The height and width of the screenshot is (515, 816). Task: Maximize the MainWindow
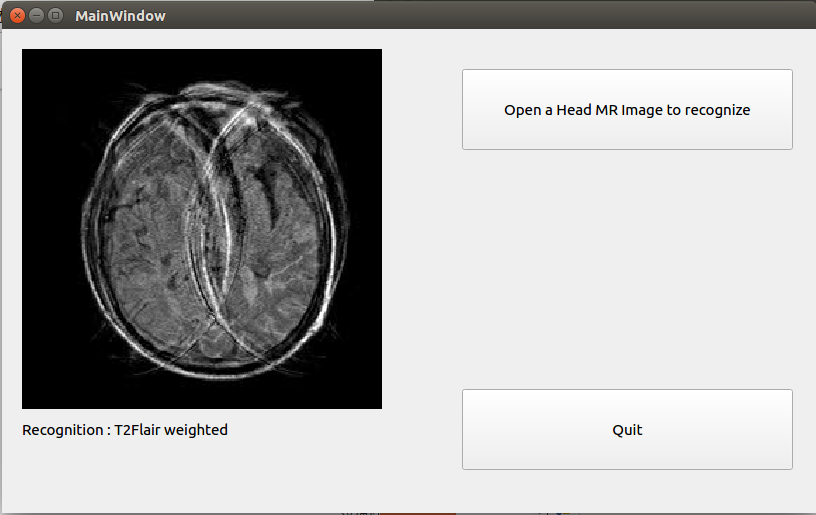(x=56, y=16)
